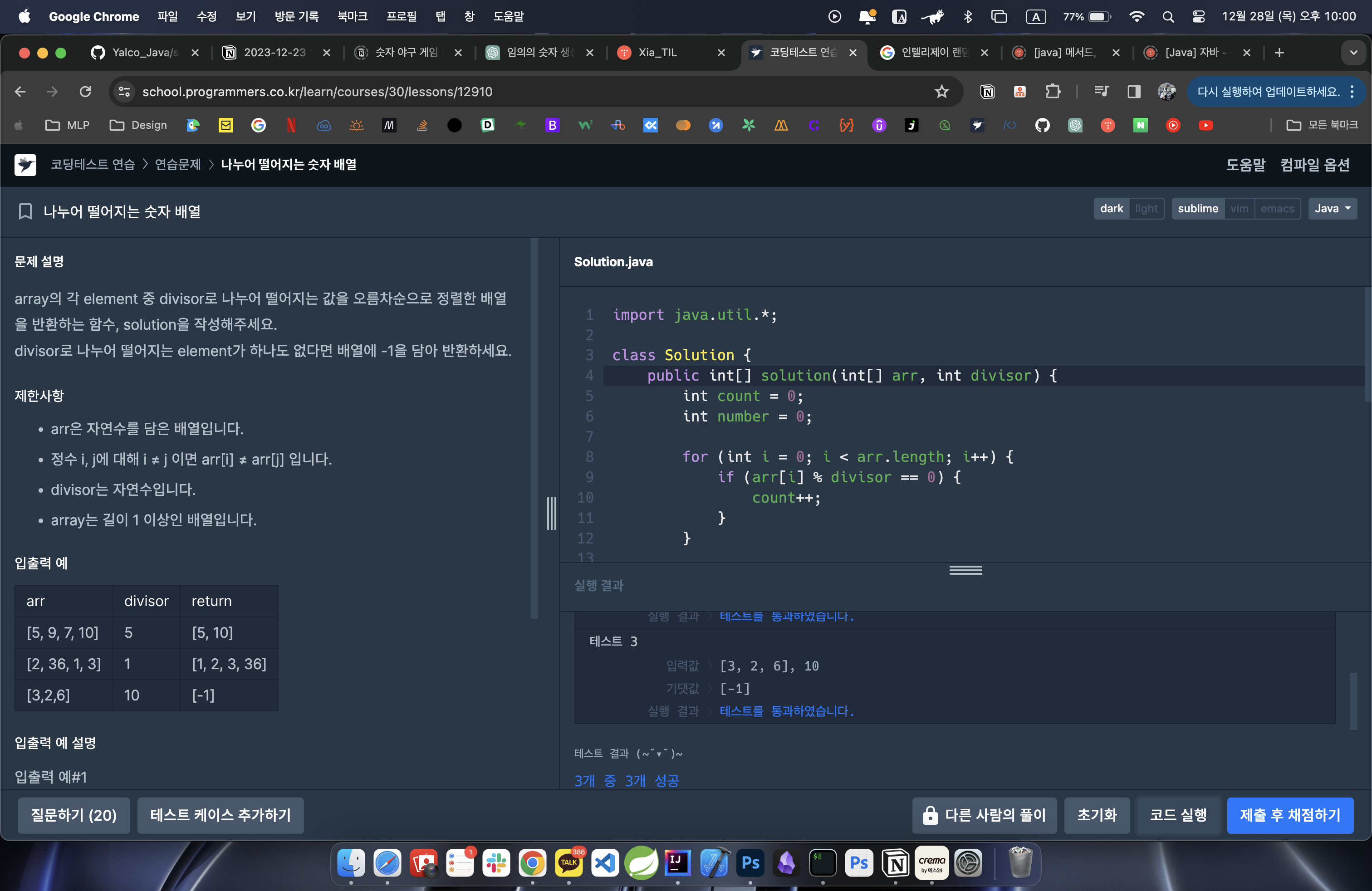Image resolution: width=1372 pixels, height=891 pixels.
Task: Grab the vertical pane divider handle
Action: 551,513
